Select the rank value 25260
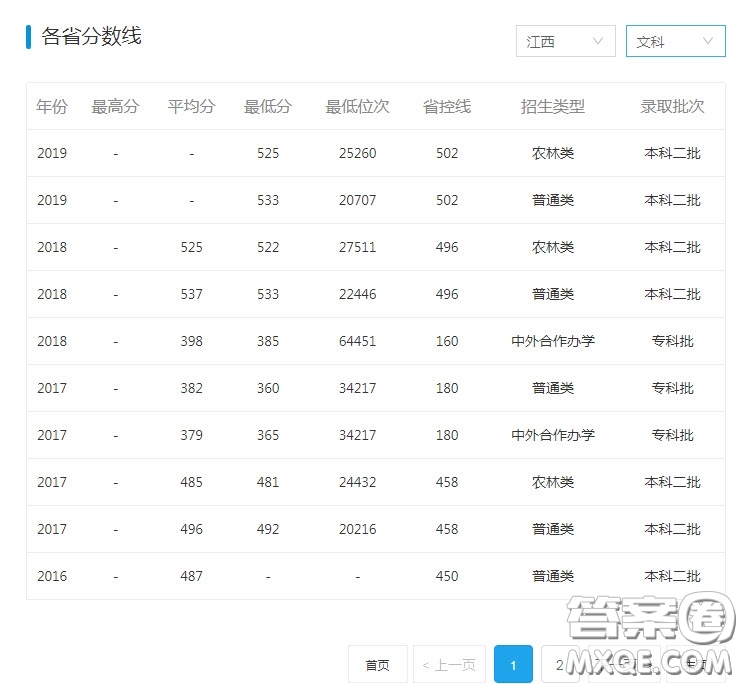The width and height of the screenshot is (743, 684). [x=357, y=153]
